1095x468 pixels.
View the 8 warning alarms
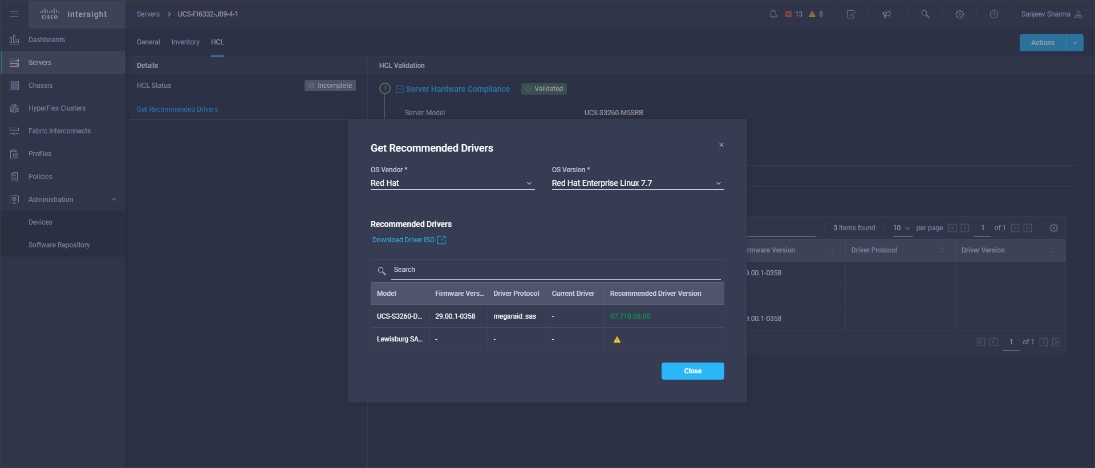[x=816, y=14]
